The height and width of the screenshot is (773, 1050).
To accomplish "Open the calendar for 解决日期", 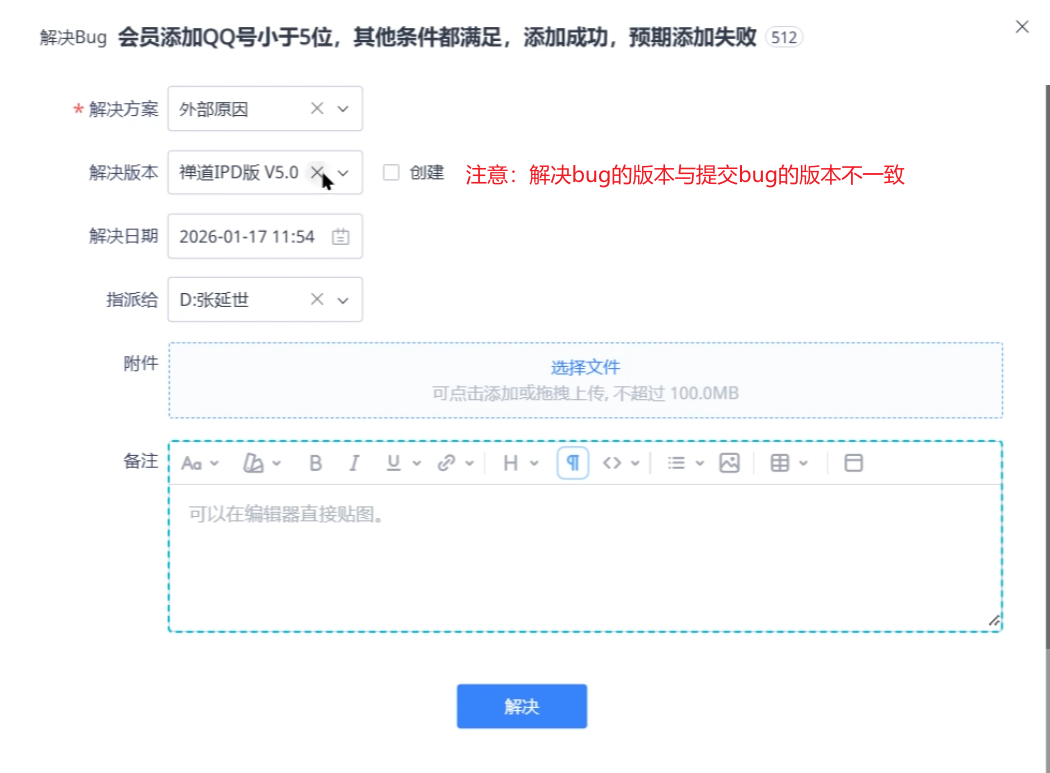I will 341,237.
